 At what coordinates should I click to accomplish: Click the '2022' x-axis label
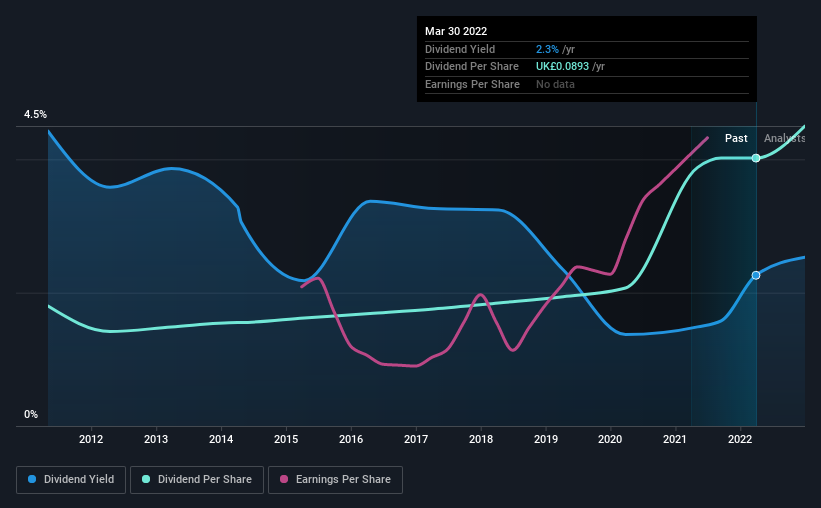[x=740, y=439]
